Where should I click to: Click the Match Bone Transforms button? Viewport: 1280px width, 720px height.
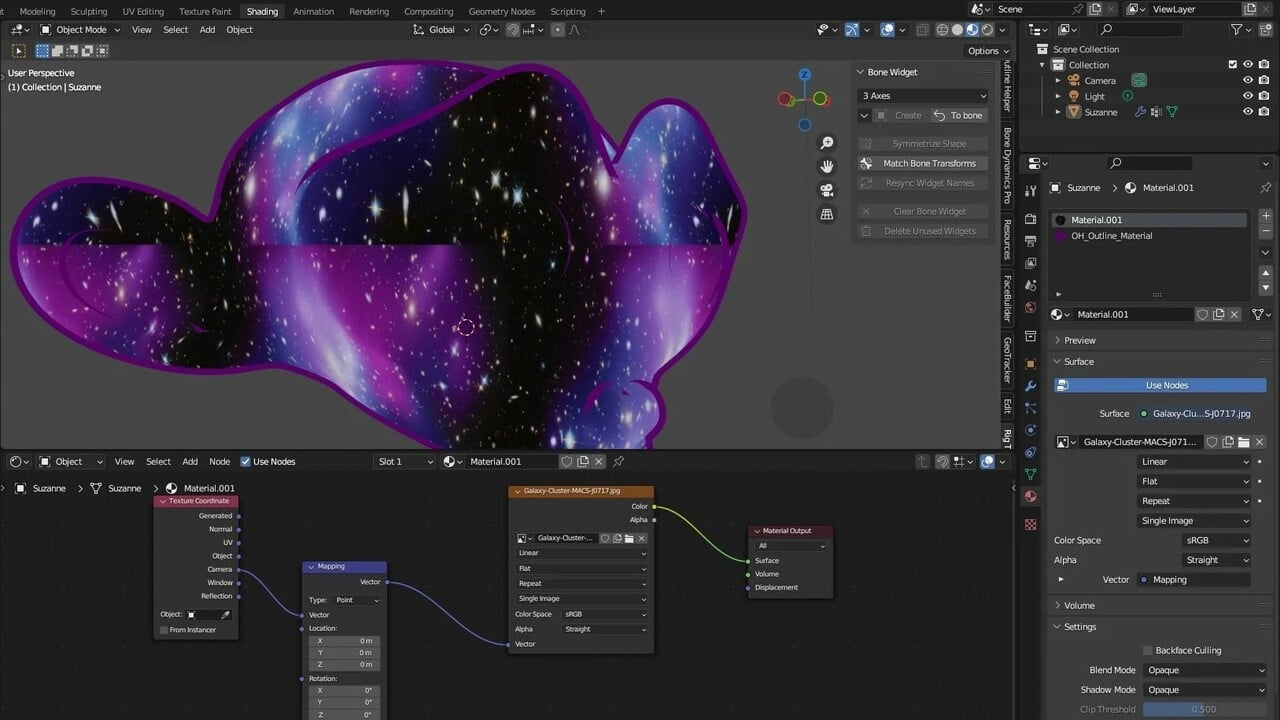click(929, 163)
